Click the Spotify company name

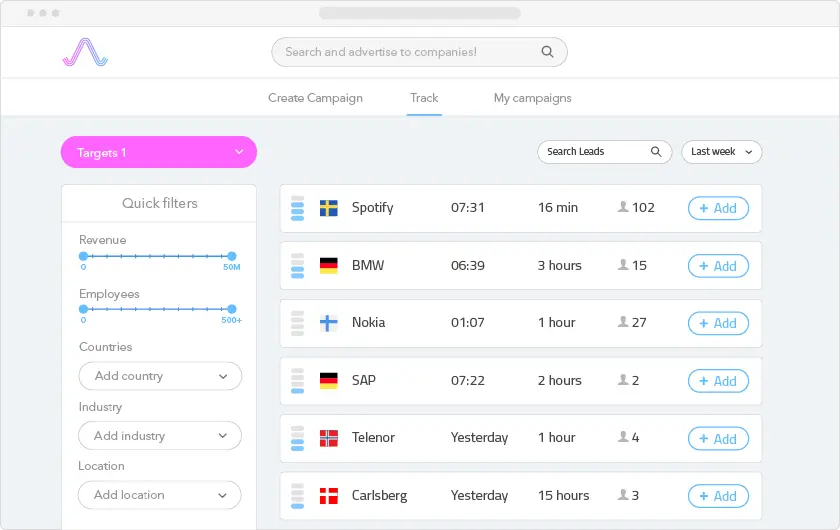pos(372,208)
